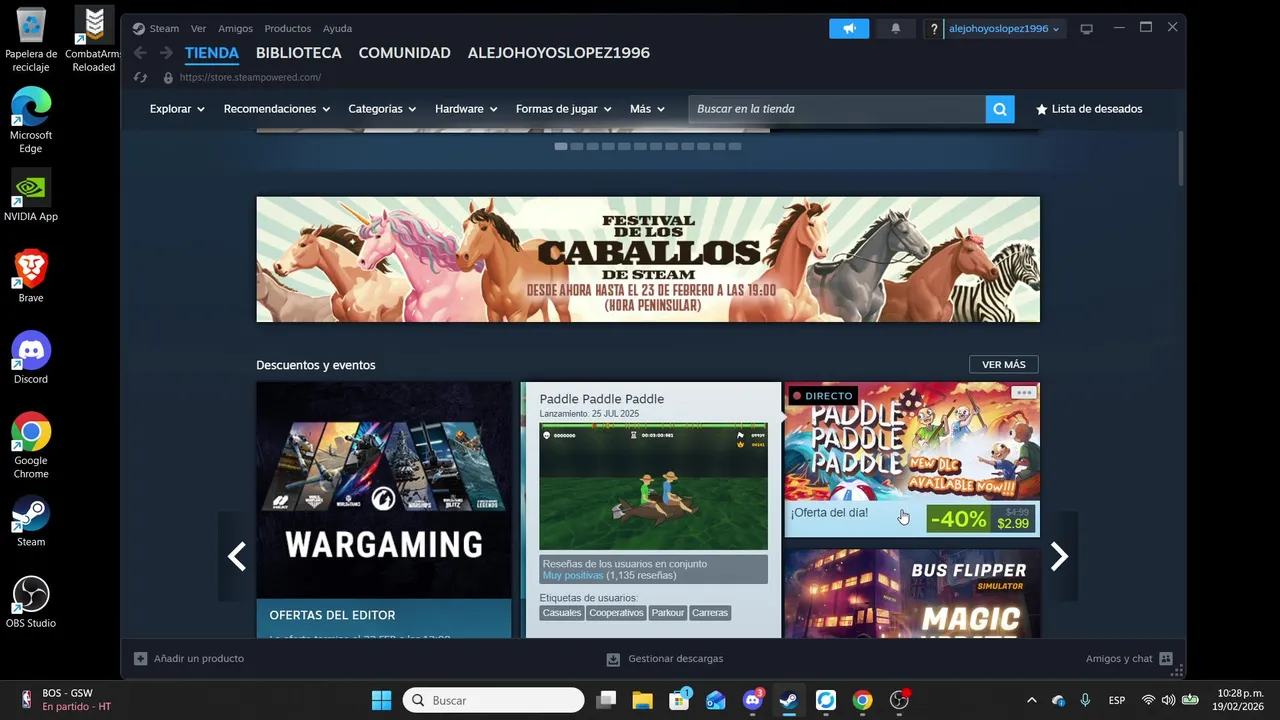Viewport: 1280px width, 720px height.
Task: Click the -40% $2.99 price badge
Action: coord(980,519)
